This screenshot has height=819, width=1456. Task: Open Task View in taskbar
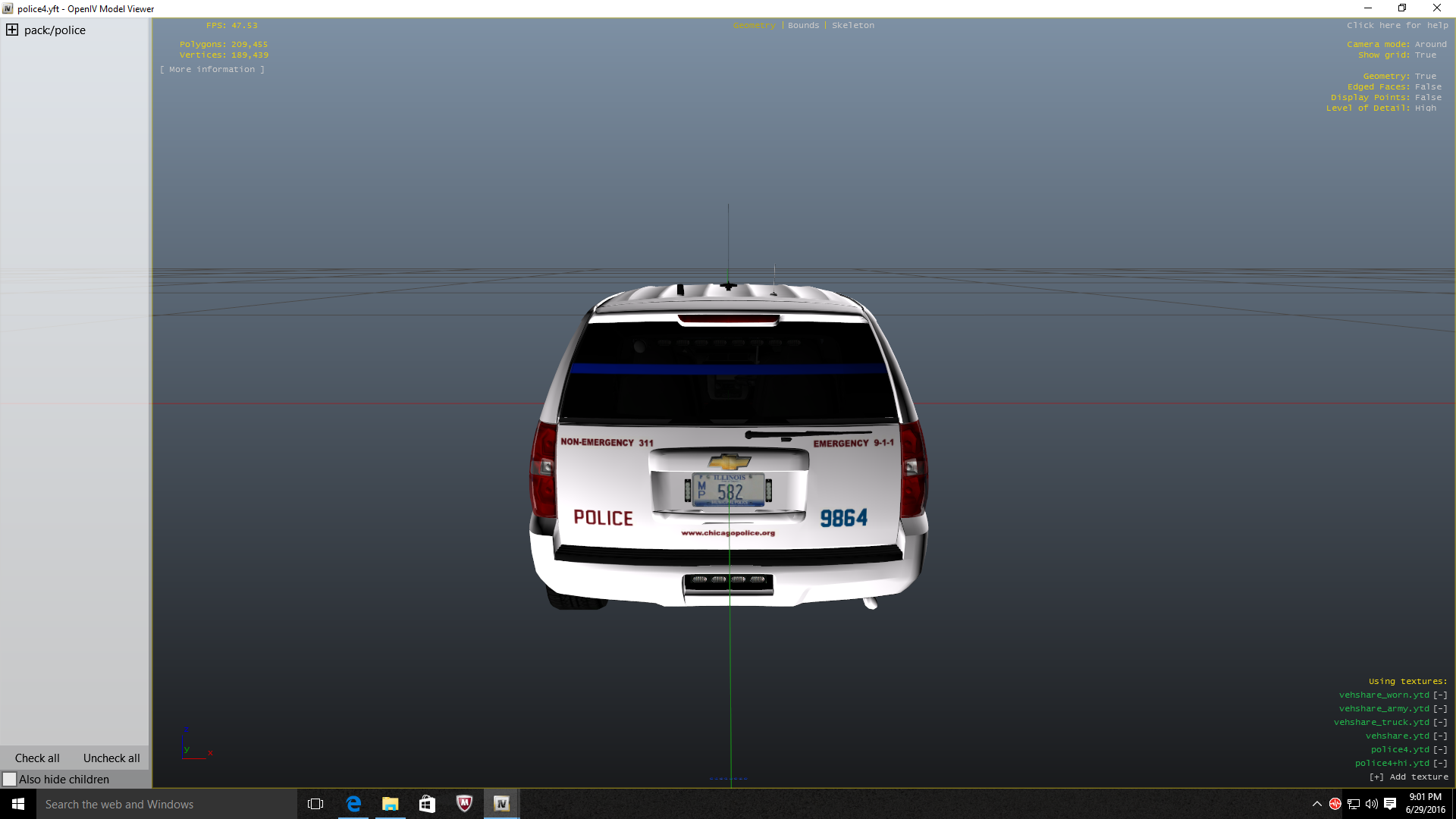point(315,804)
